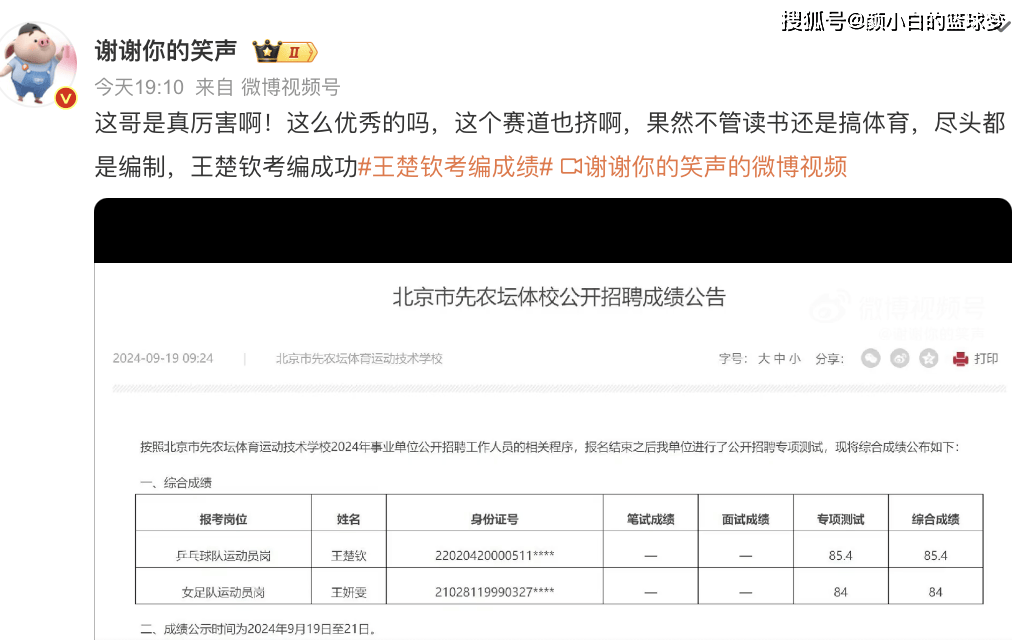This screenshot has width=1028, height=640.
Task: Click the black video header area
Action: point(553,230)
